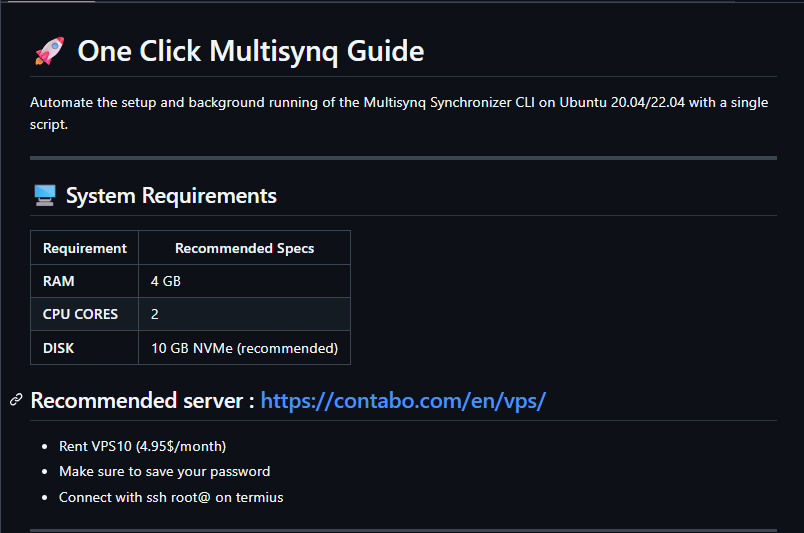The image size is (804, 533).
Task: Click the System Requirements heading text
Action: click(171, 196)
